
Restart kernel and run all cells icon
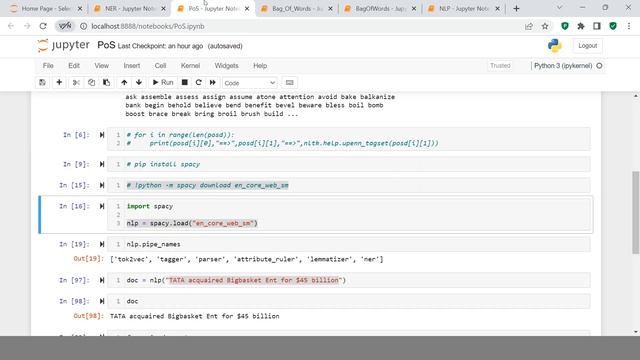pyautogui.click(x=213, y=82)
